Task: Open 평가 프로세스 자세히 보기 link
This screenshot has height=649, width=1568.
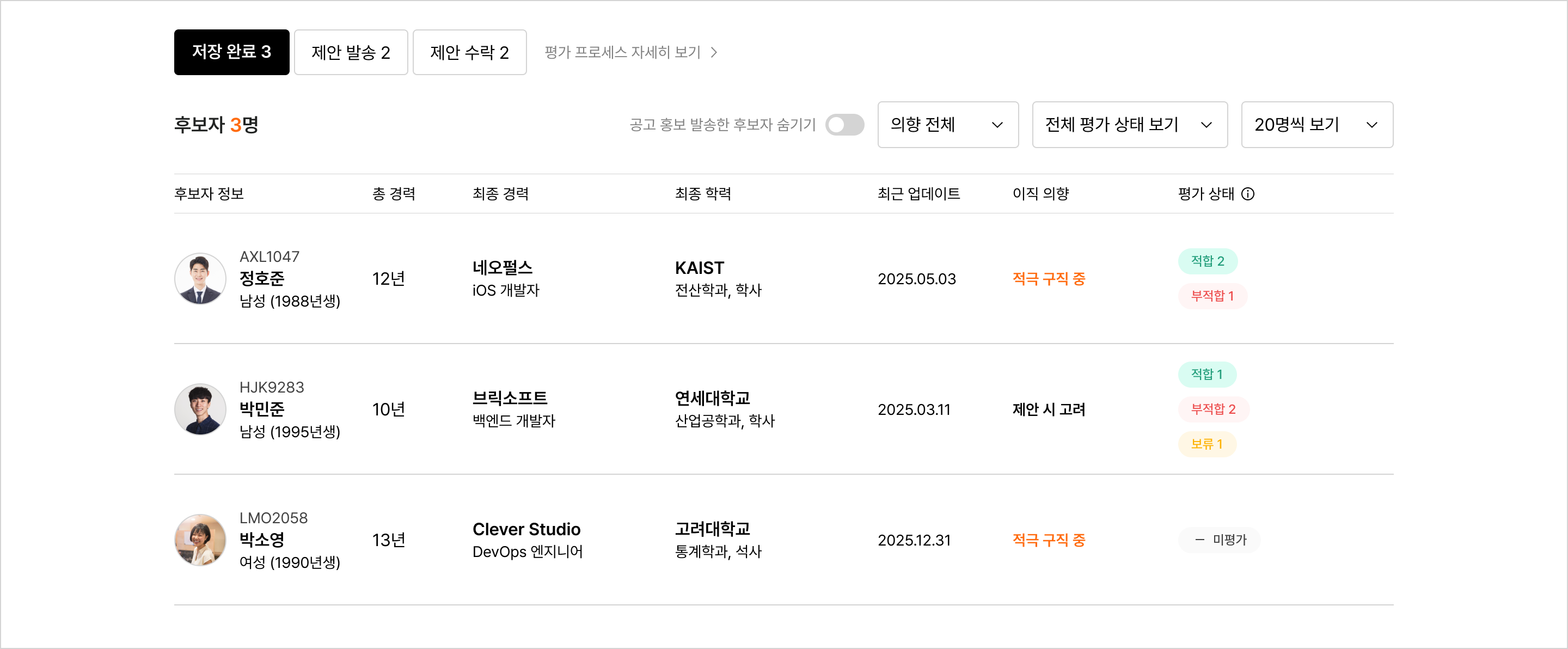Action: (x=630, y=52)
